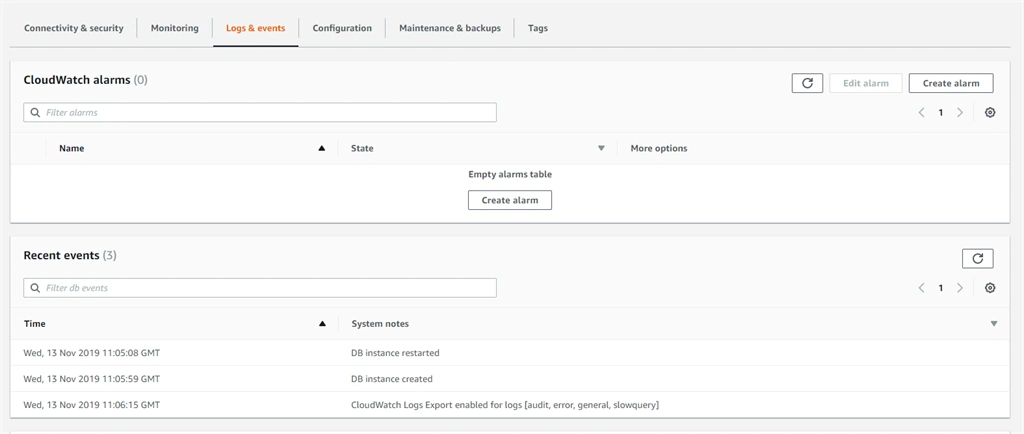Go to next page of alarms
The width and height of the screenshot is (1024, 434).
[x=960, y=112]
